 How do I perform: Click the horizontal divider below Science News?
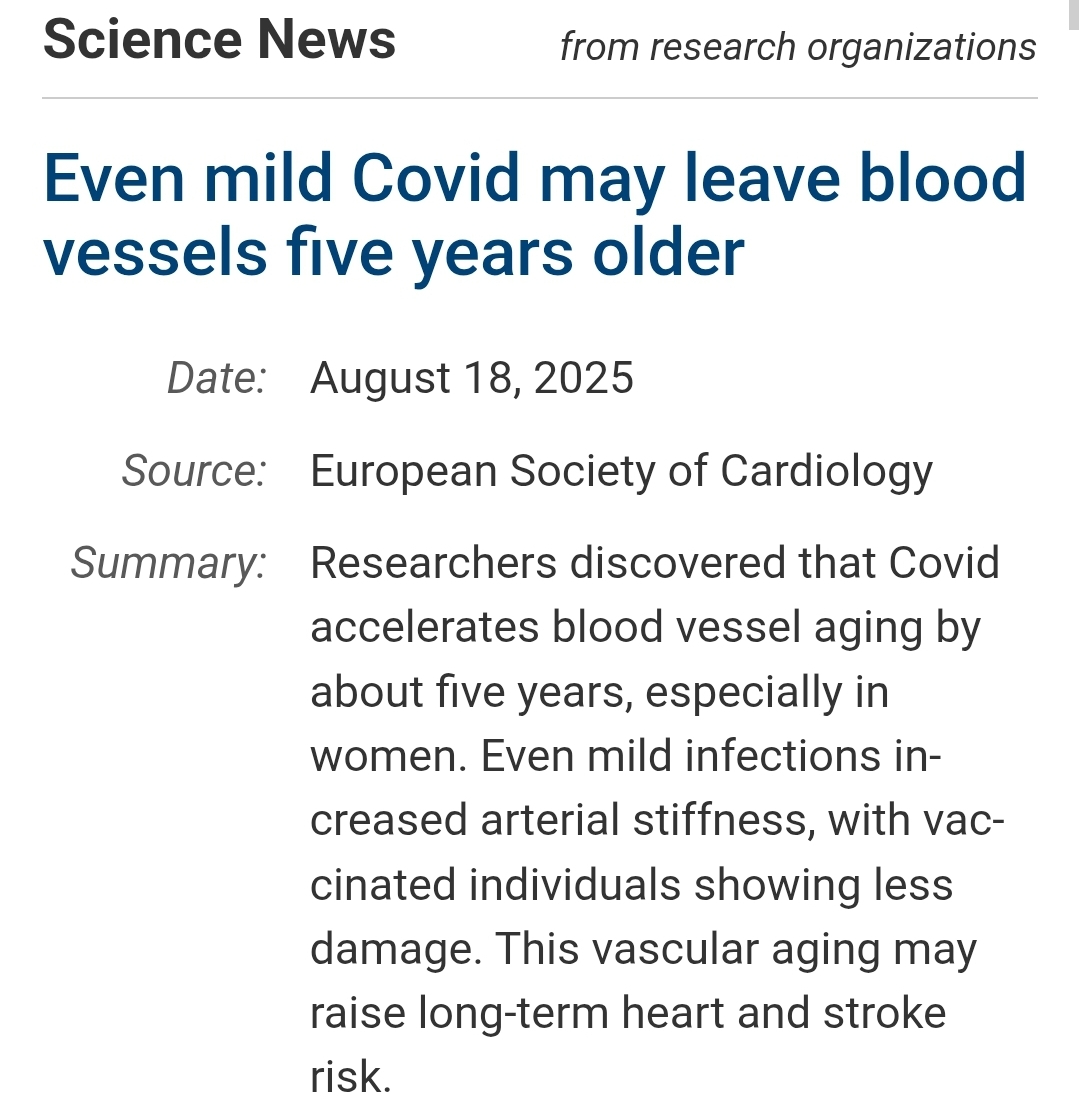pyautogui.click(x=539, y=98)
